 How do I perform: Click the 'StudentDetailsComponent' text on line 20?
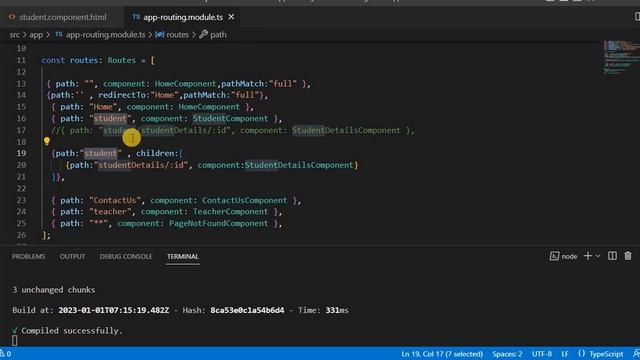(299, 165)
